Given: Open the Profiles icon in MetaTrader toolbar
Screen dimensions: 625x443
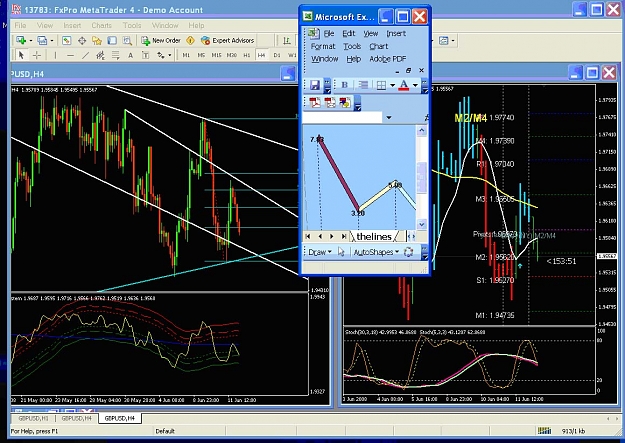Looking at the screenshot, I should (42, 40).
